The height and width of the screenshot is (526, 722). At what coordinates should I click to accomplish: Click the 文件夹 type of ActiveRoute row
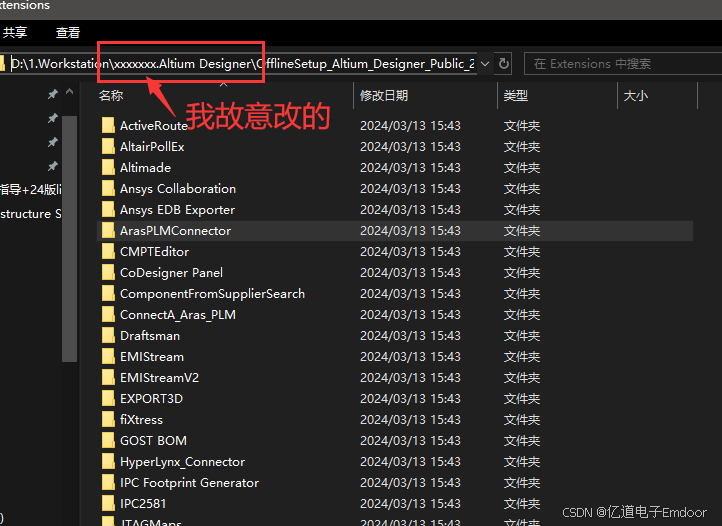[x=522, y=125]
